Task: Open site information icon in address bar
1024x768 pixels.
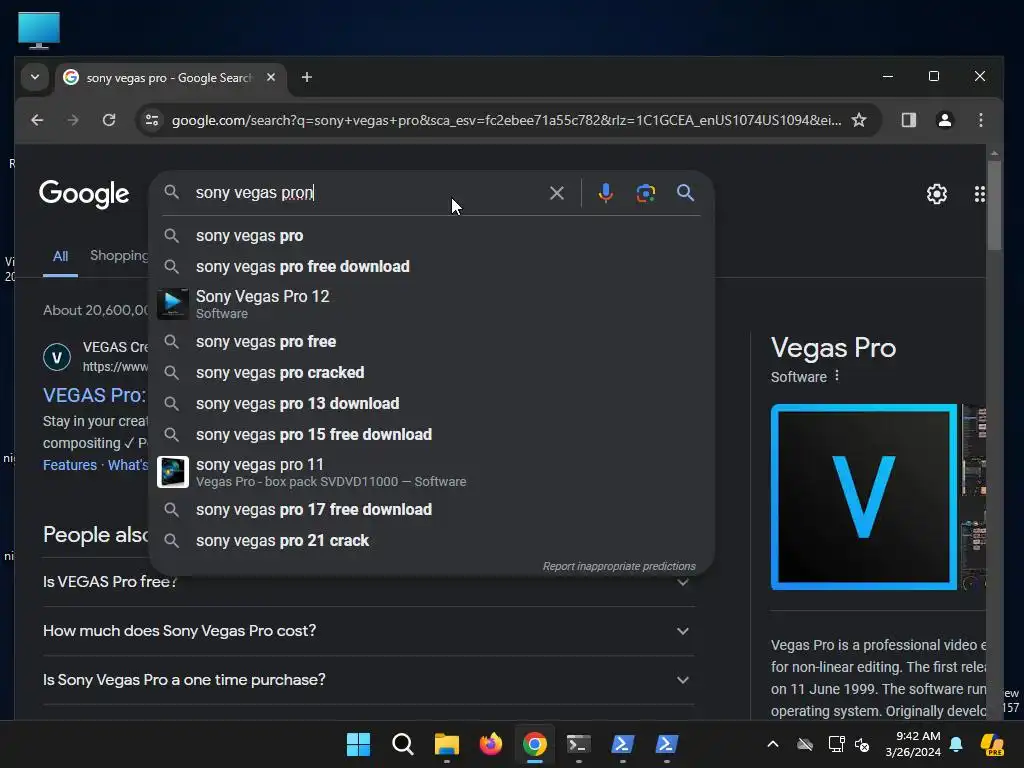Action: [152, 120]
